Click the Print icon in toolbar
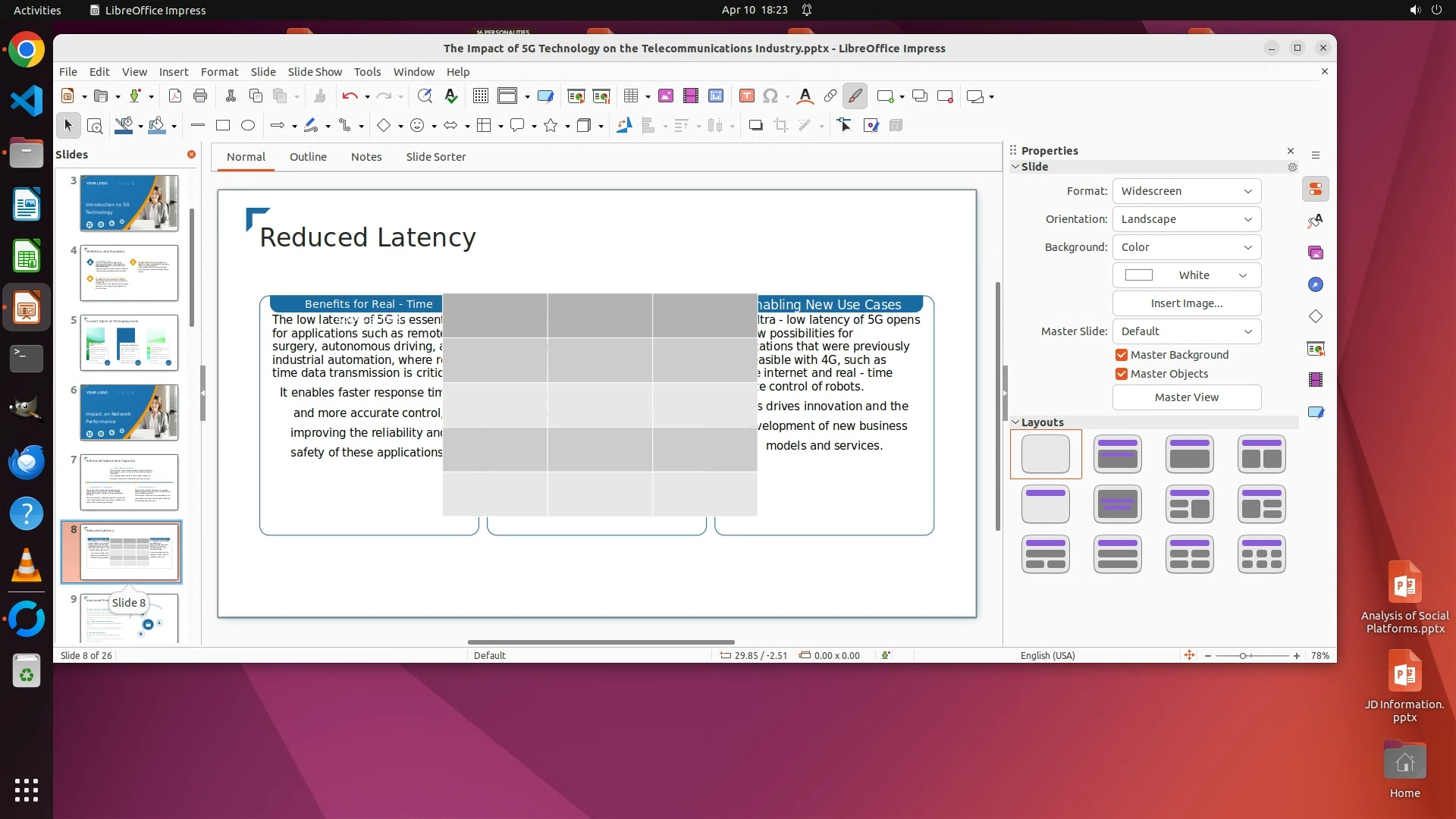Viewport: 1456px width, 819px height. (200, 96)
